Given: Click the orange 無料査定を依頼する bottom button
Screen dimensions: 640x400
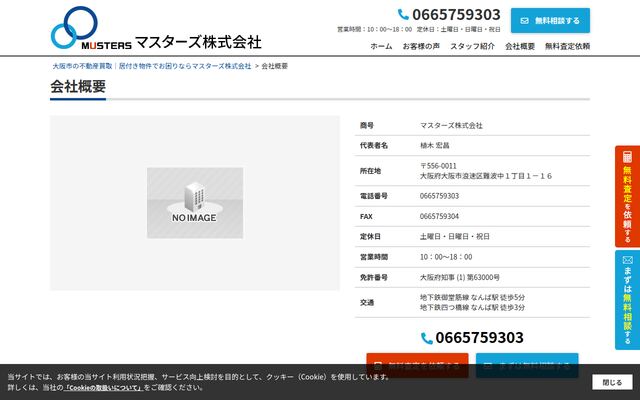Looking at the screenshot, I should (418, 365).
